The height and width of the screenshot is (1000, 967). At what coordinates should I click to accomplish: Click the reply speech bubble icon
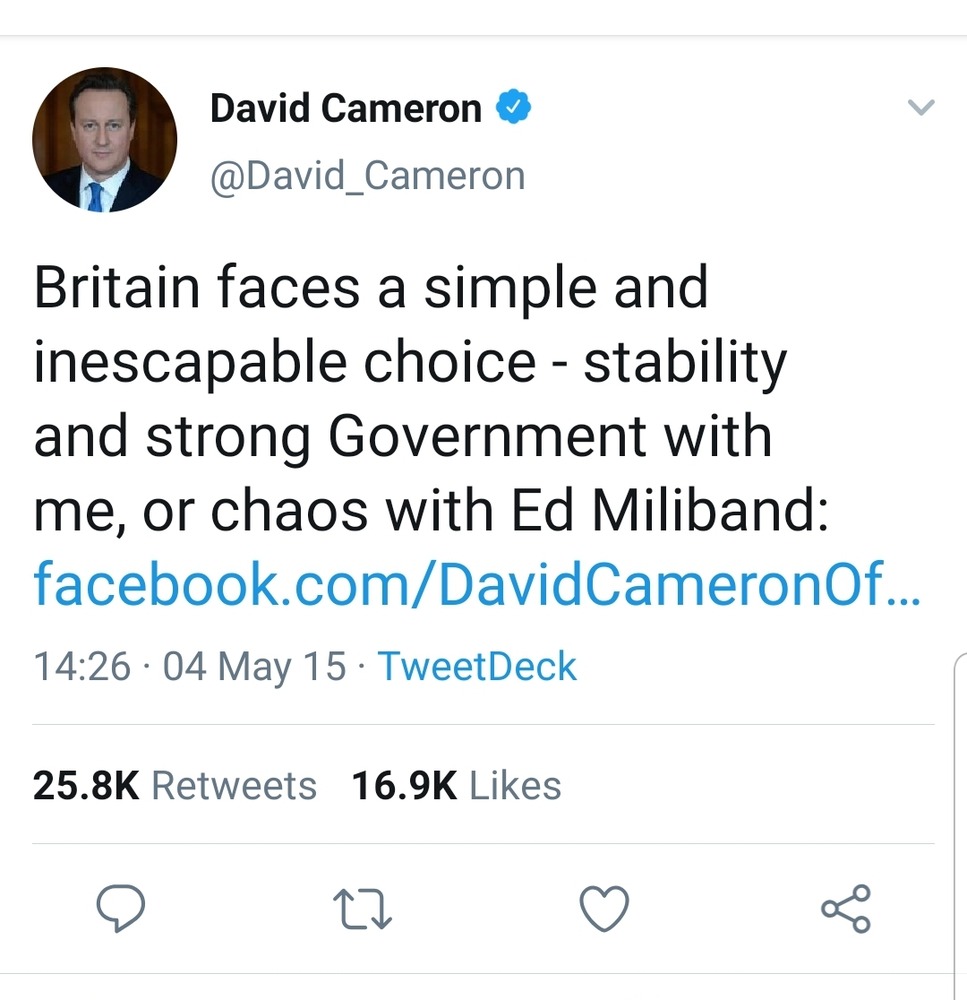tap(121, 908)
